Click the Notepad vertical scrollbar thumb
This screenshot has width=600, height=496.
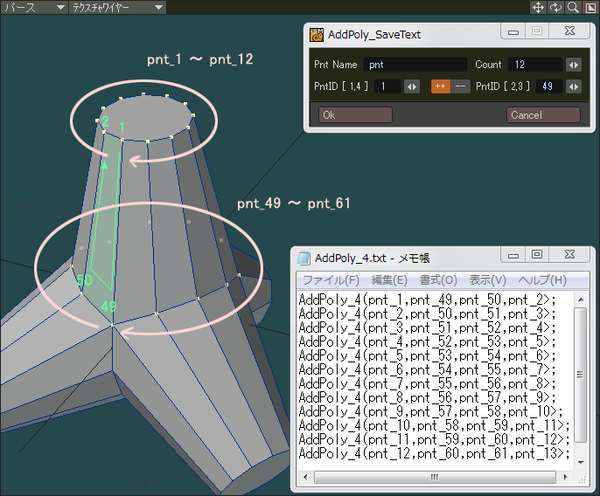pyautogui.click(x=580, y=374)
